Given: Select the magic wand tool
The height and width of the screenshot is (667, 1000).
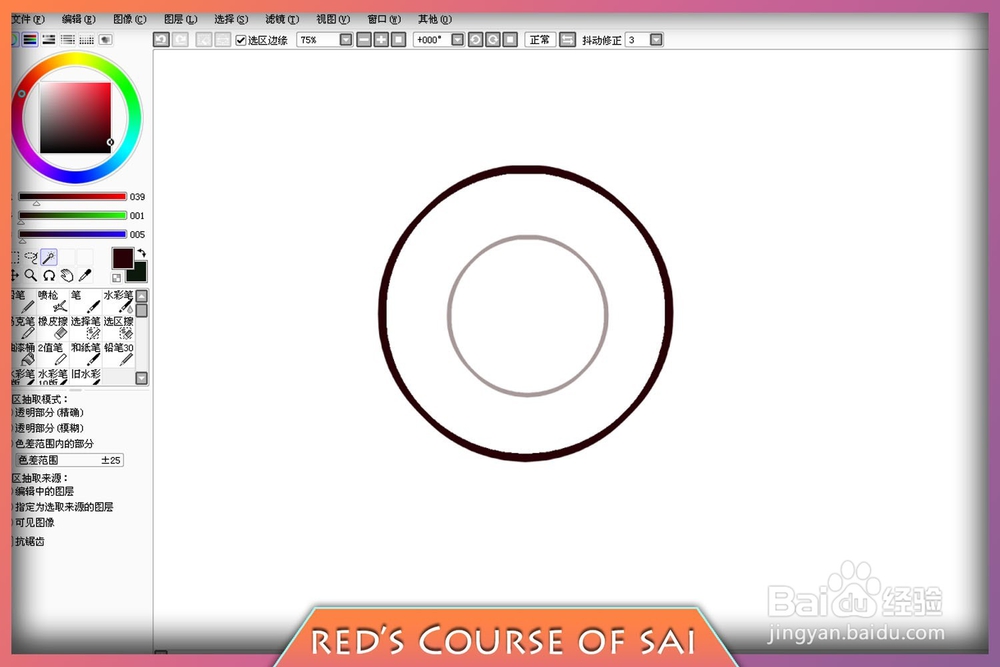Looking at the screenshot, I should pos(49,257).
